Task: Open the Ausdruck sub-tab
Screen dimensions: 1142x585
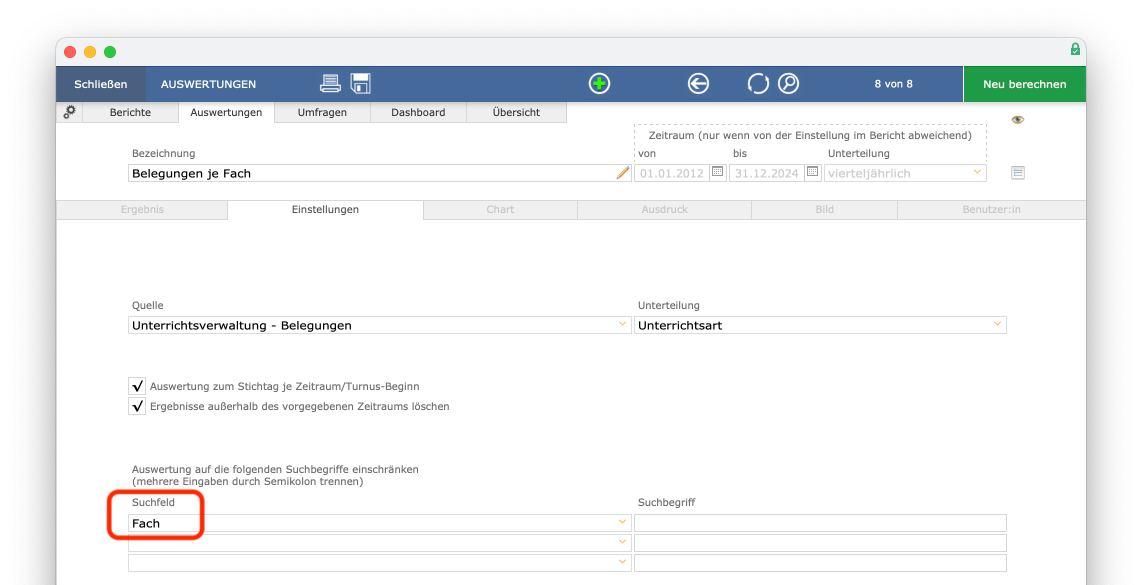Action: [x=665, y=209]
